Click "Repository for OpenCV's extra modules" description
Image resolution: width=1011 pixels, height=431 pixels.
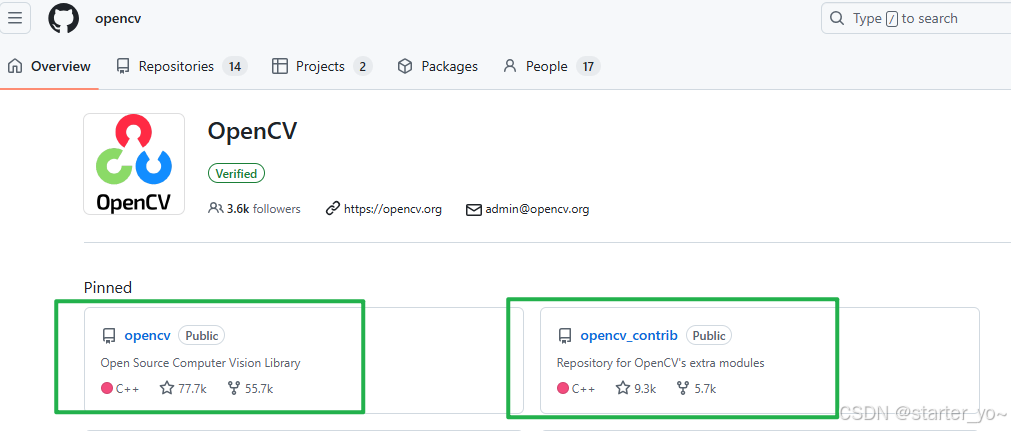click(660, 363)
